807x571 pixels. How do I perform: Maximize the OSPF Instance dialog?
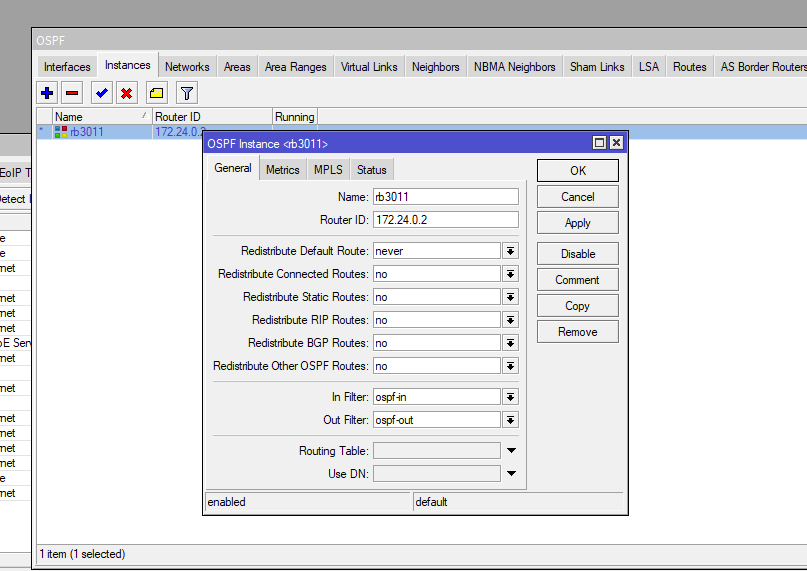click(600, 143)
